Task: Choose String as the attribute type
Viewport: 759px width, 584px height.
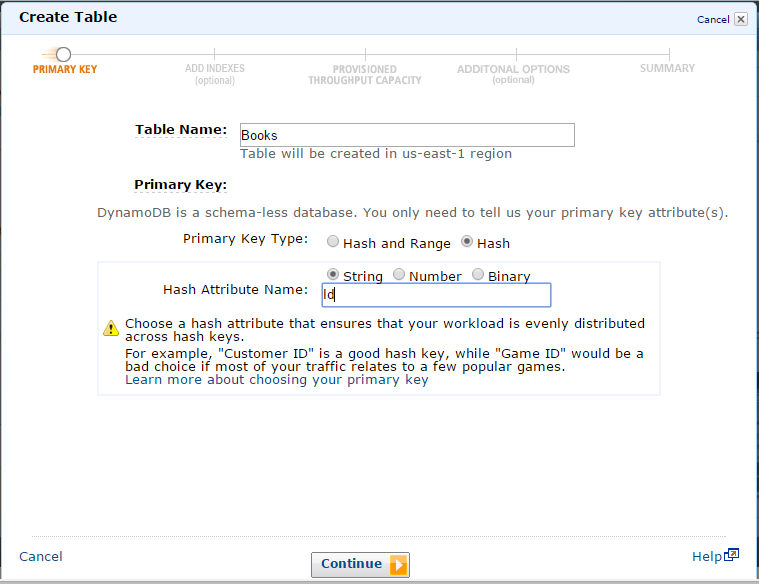Action: pos(333,275)
